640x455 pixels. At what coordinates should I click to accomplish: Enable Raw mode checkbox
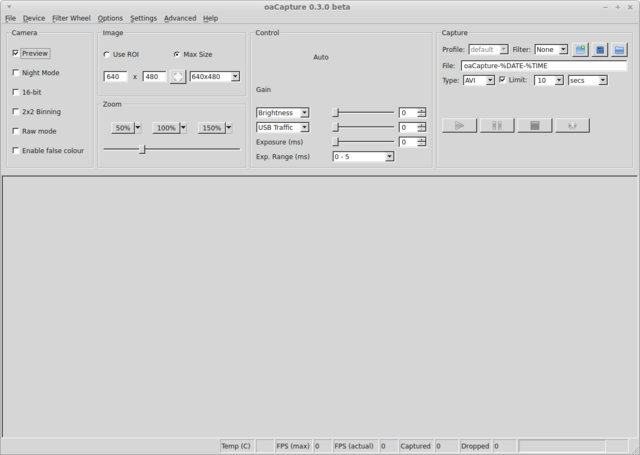pyautogui.click(x=16, y=131)
